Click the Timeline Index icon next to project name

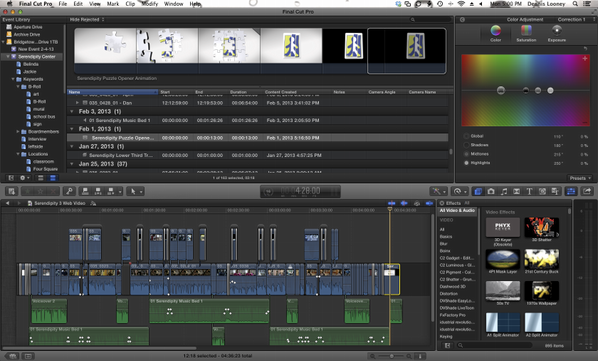click(x=93, y=203)
